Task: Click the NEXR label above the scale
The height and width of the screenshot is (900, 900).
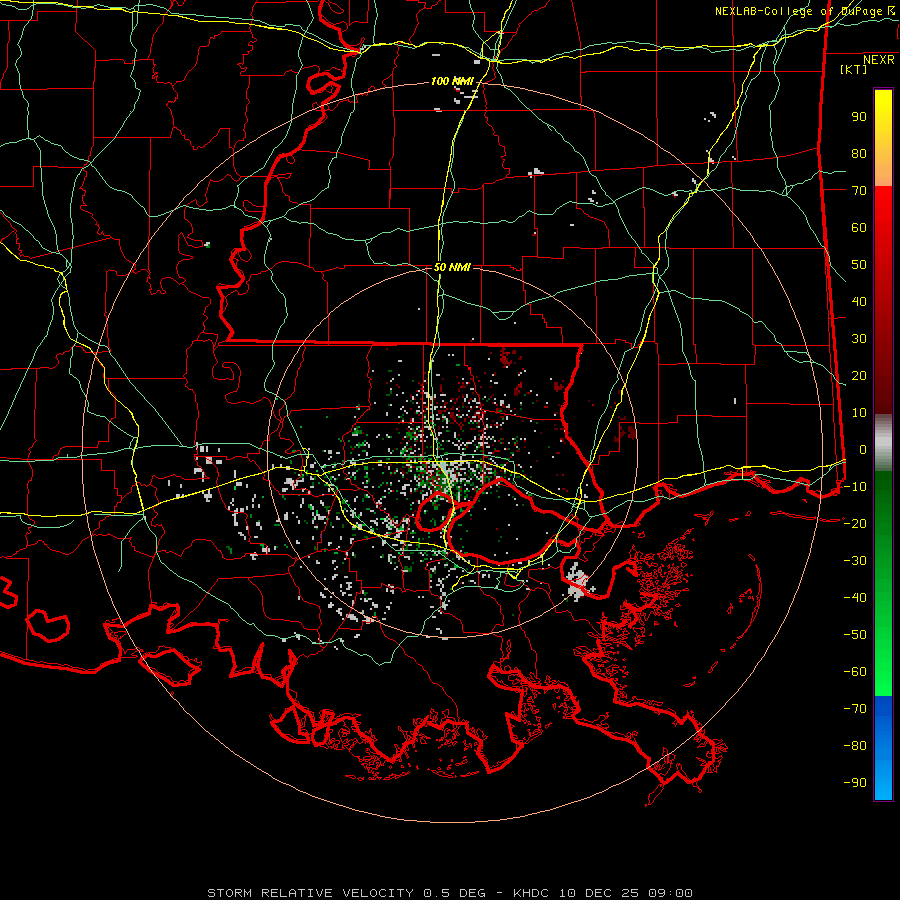Action: pos(878,60)
